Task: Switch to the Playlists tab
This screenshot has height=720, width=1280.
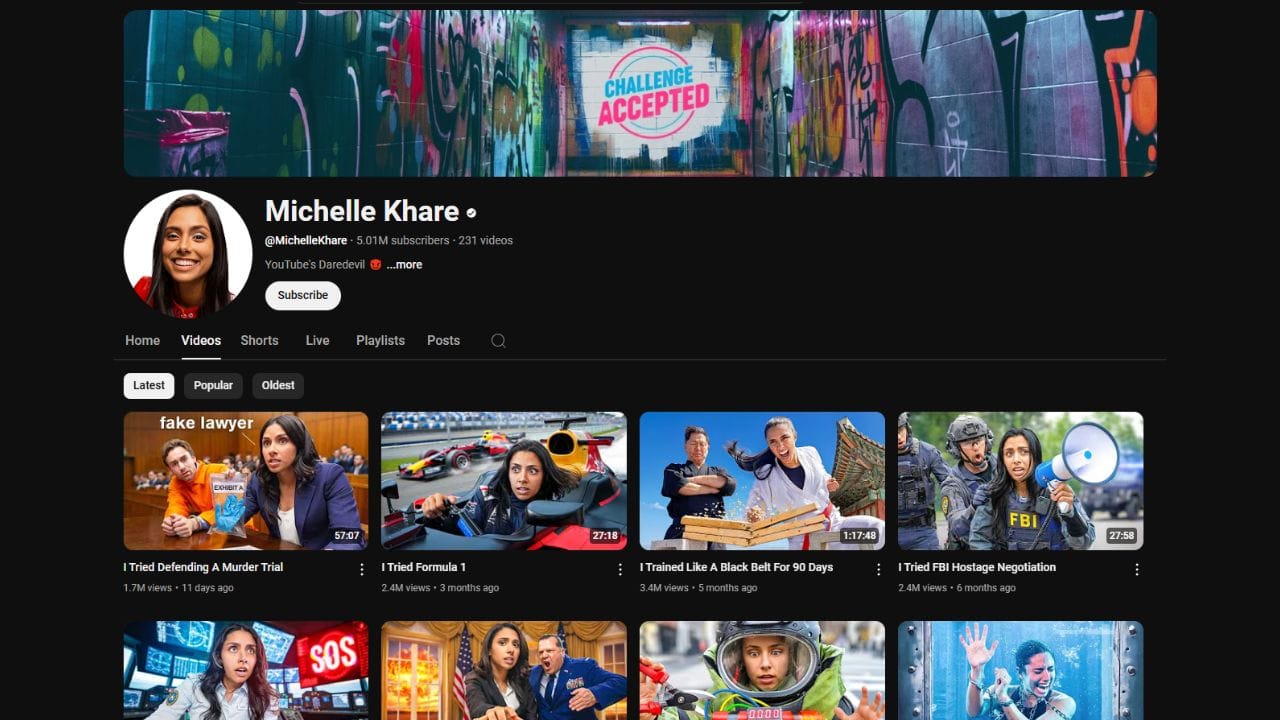Action: [x=380, y=341]
